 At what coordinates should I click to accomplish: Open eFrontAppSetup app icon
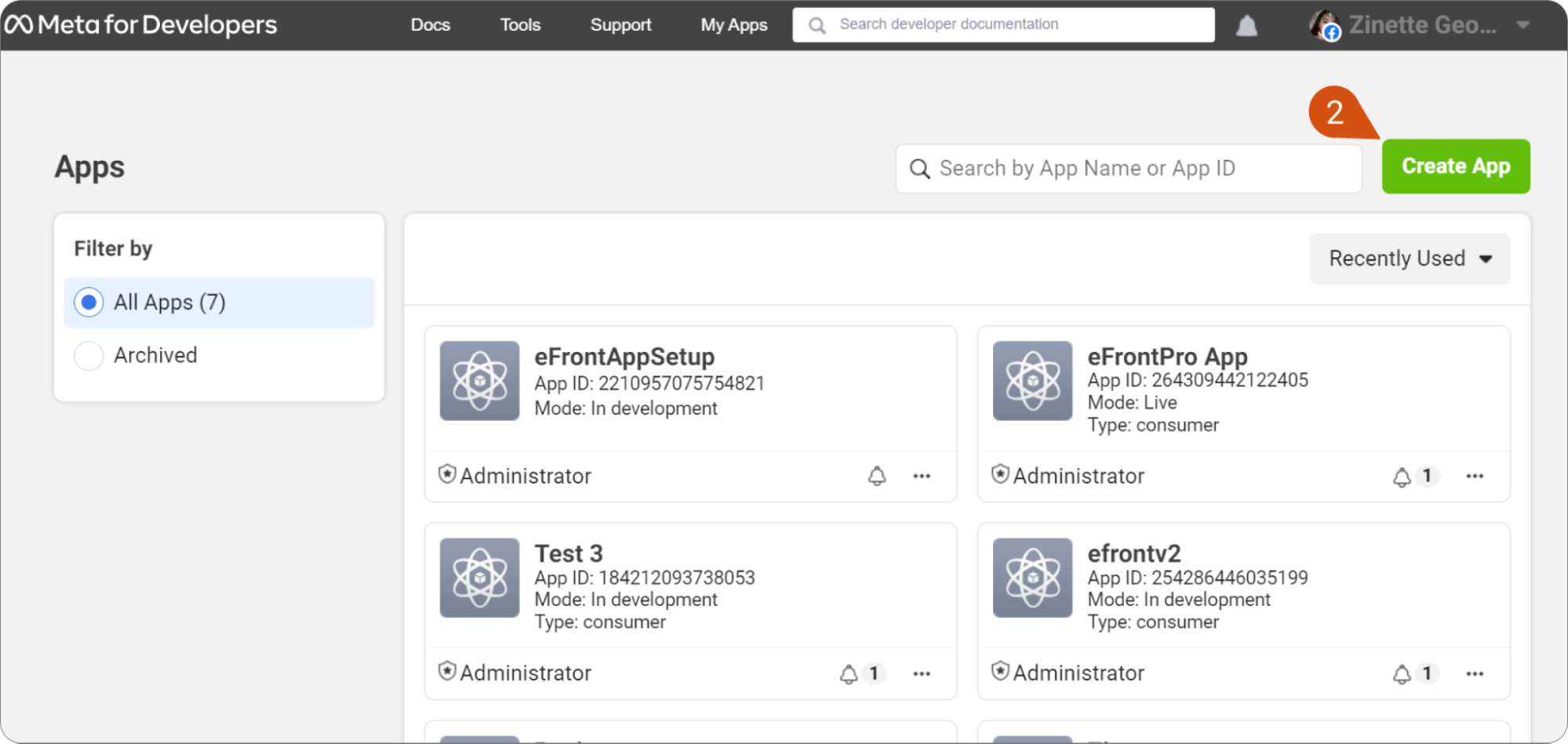point(479,380)
